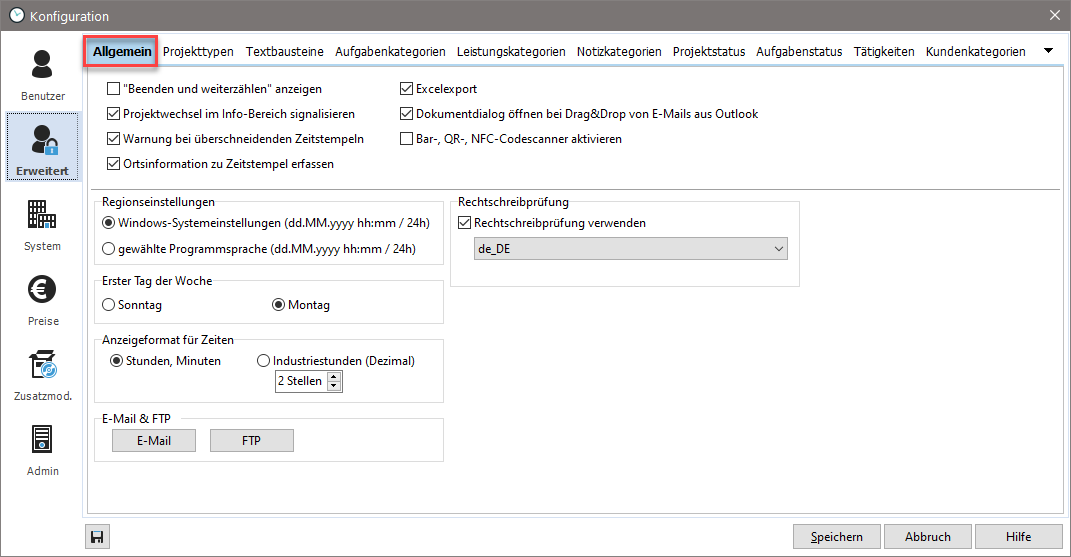
Task: Click the Speichern button
Action: 837,537
